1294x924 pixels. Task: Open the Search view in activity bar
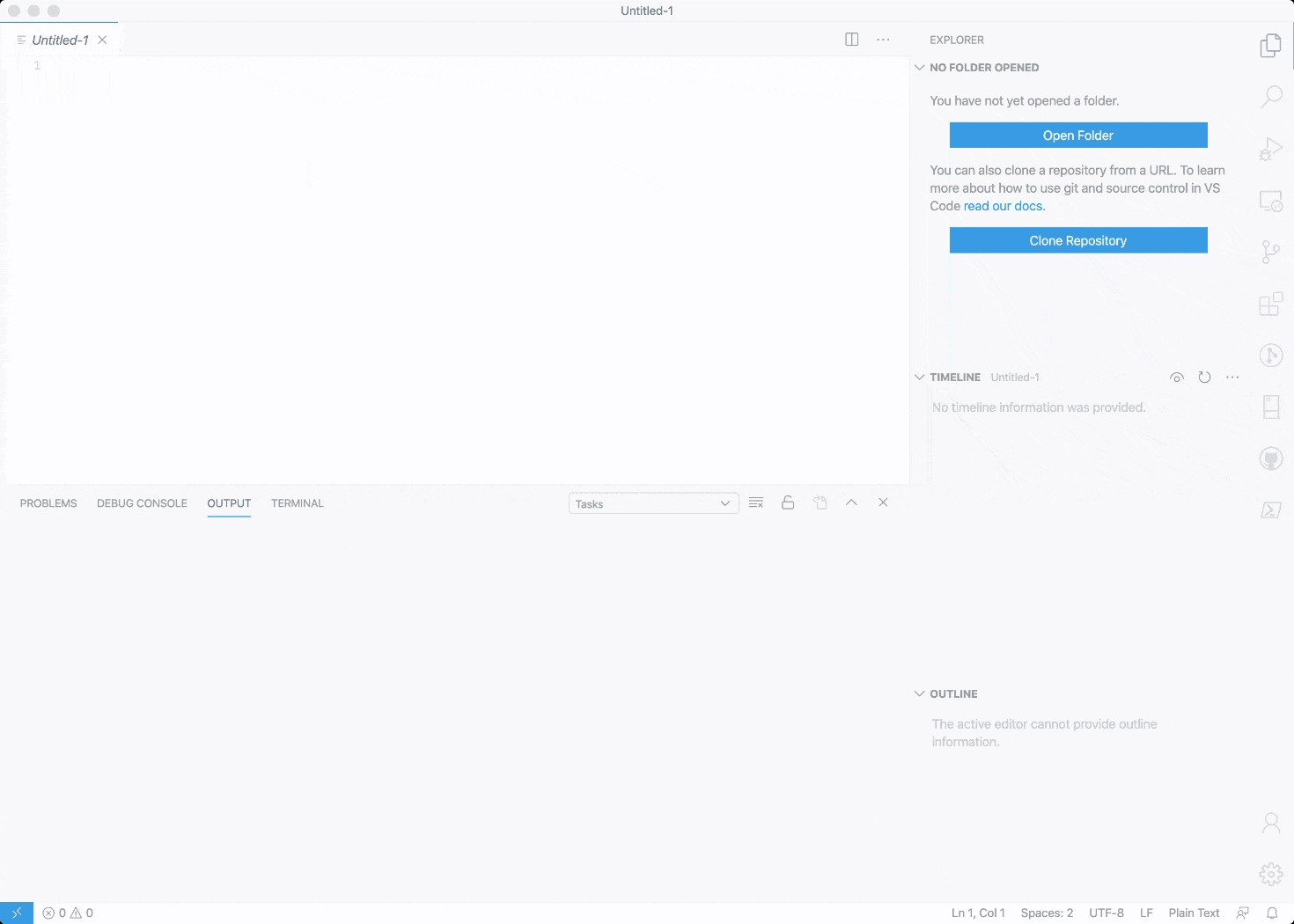click(1271, 97)
